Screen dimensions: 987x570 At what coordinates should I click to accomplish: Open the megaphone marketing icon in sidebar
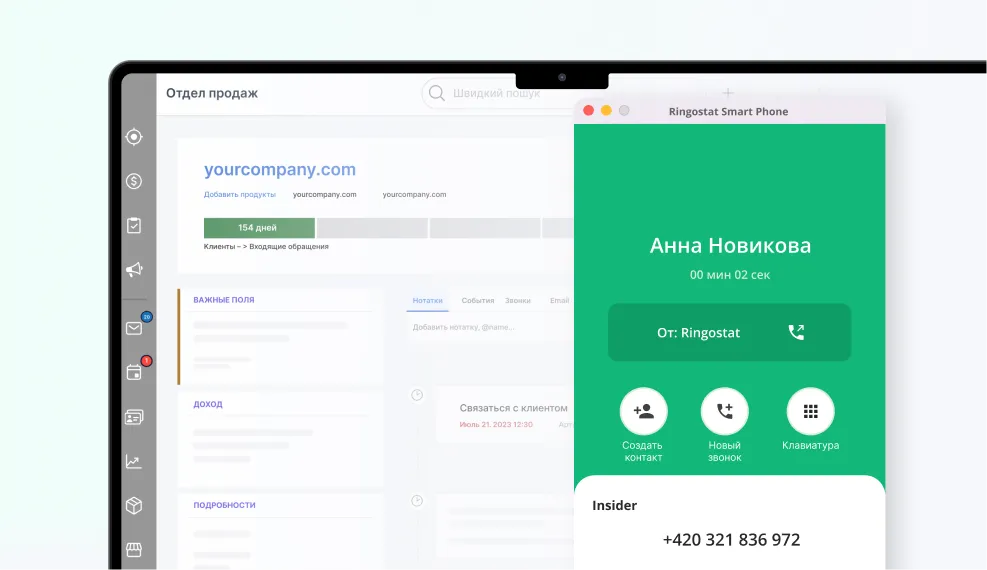[x=134, y=269]
